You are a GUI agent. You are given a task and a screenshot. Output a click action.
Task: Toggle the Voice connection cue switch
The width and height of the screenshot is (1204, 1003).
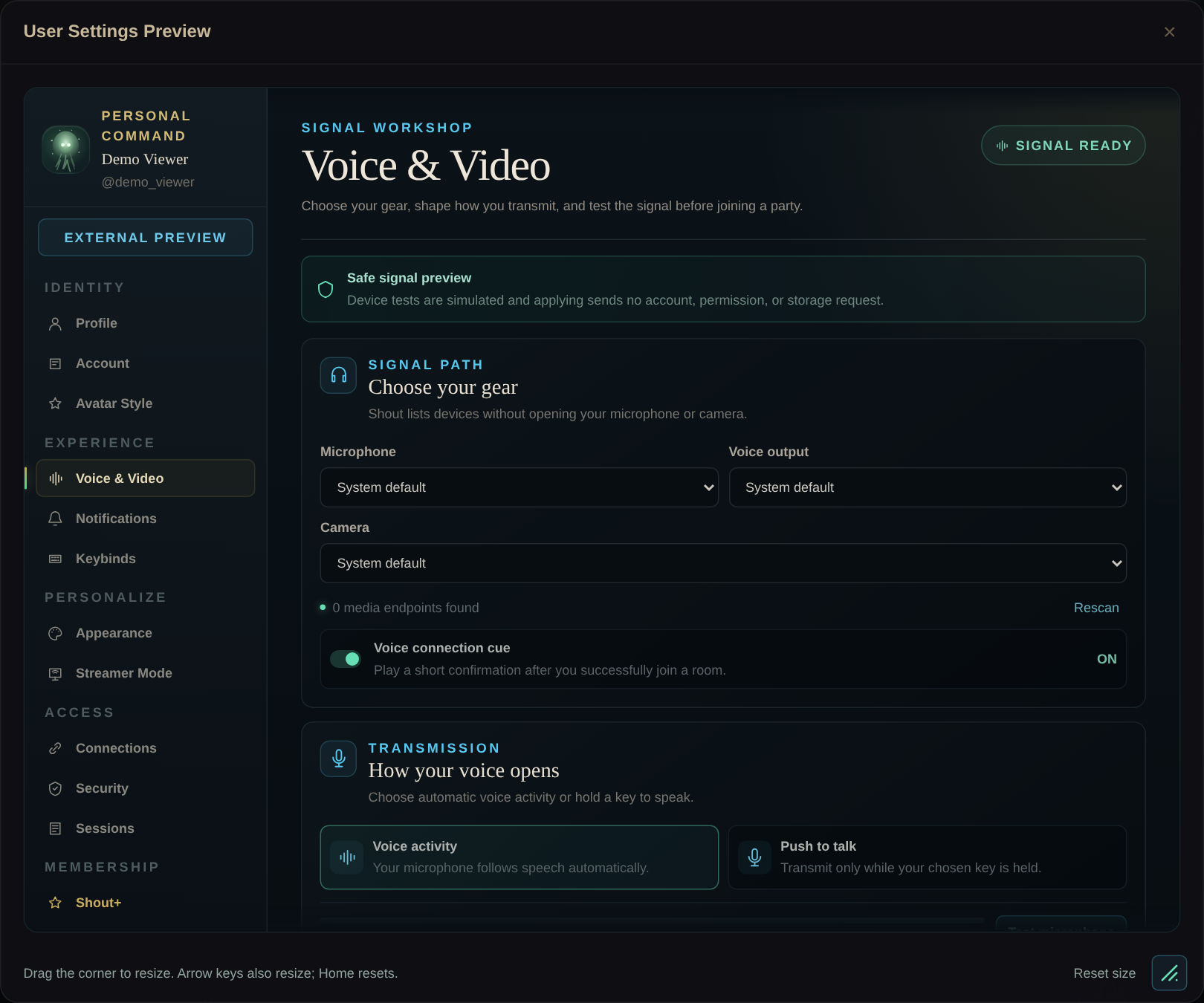(346, 659)
